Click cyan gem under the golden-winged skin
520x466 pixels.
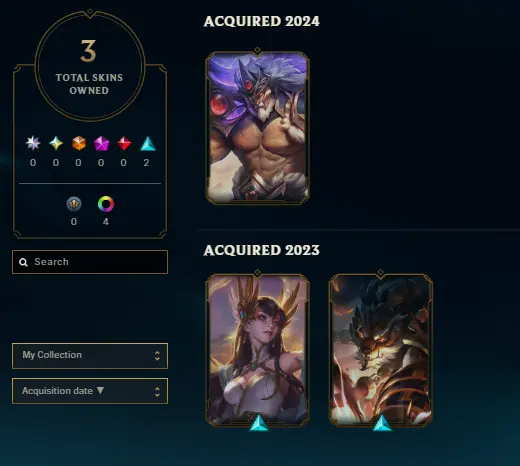[259, 423]
